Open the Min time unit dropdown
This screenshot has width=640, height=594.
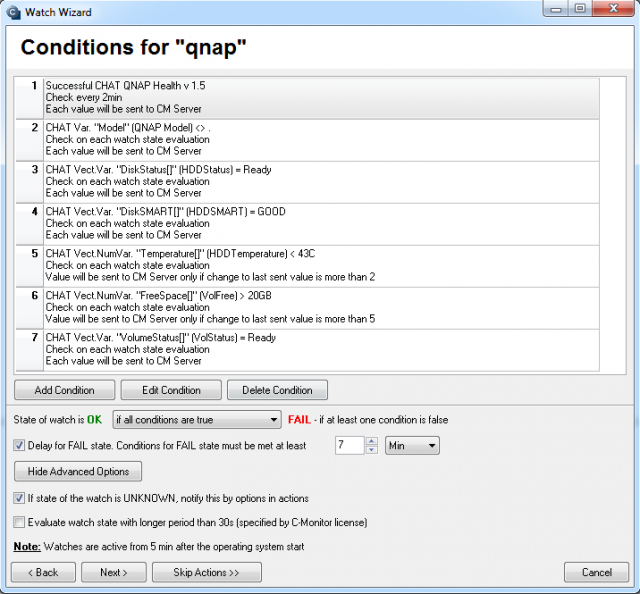[412, 445]
